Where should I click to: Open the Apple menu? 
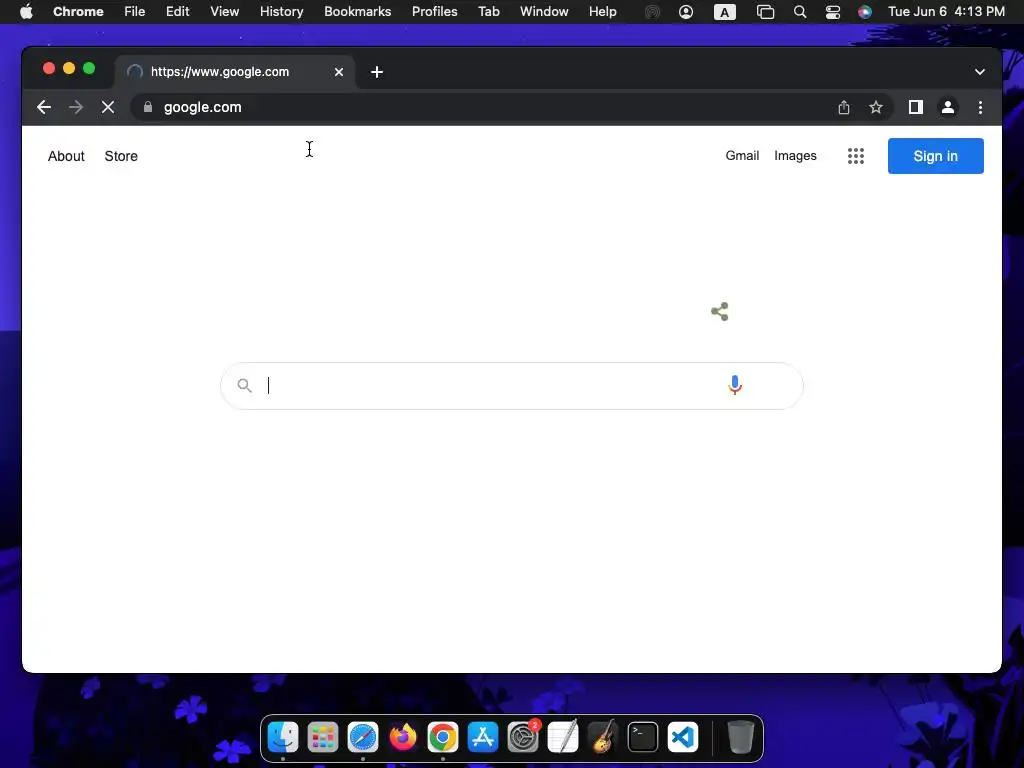pyautogui.click(x=26, y=11)
